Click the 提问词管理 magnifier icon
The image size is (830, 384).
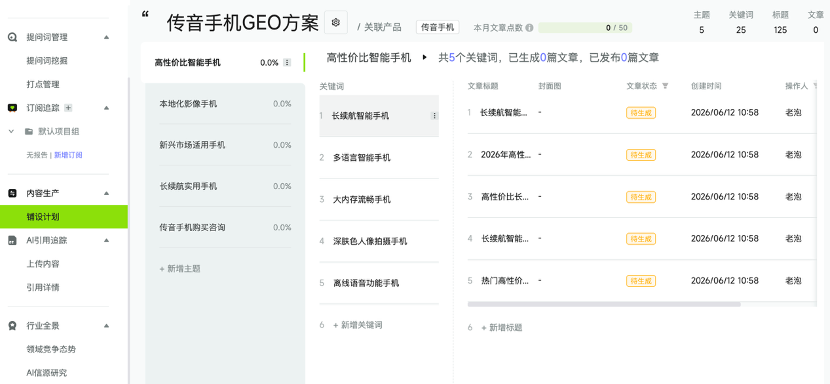[x=13, y=37]
